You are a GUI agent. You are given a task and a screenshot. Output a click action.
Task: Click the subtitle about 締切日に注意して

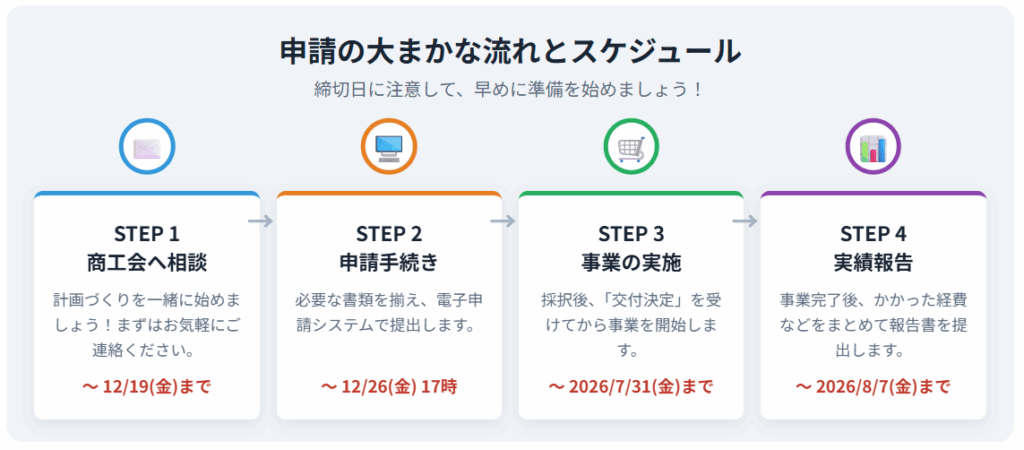click(x=511, y=89)
